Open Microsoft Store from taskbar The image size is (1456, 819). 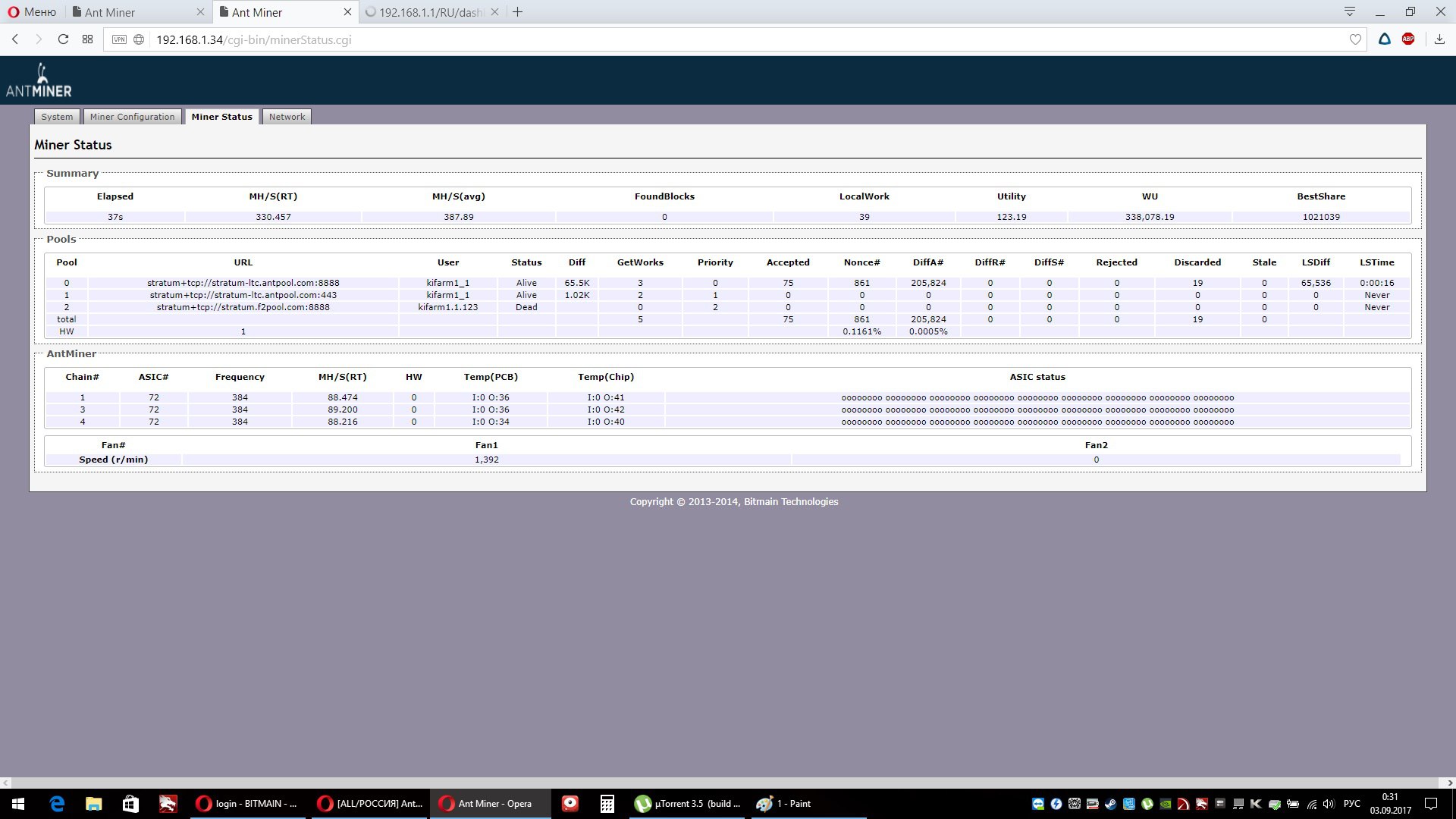coord(130,804)
